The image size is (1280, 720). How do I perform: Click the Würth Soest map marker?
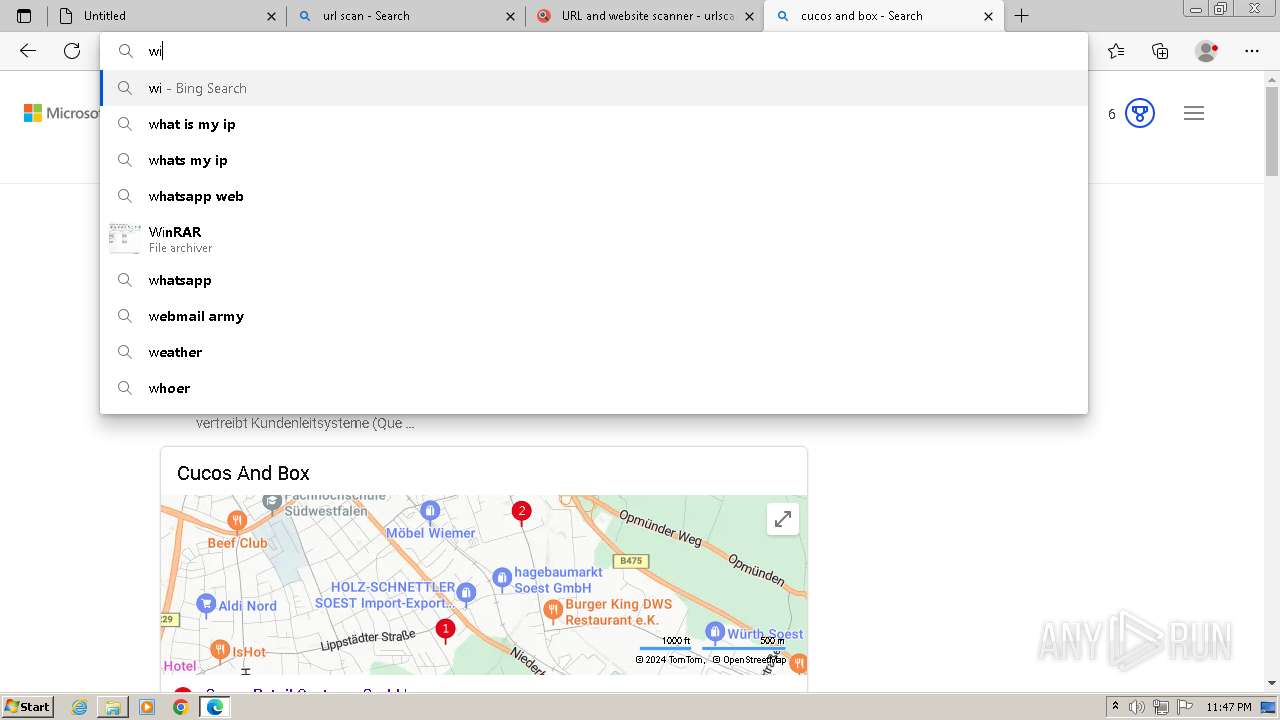[x=714, y=632]
